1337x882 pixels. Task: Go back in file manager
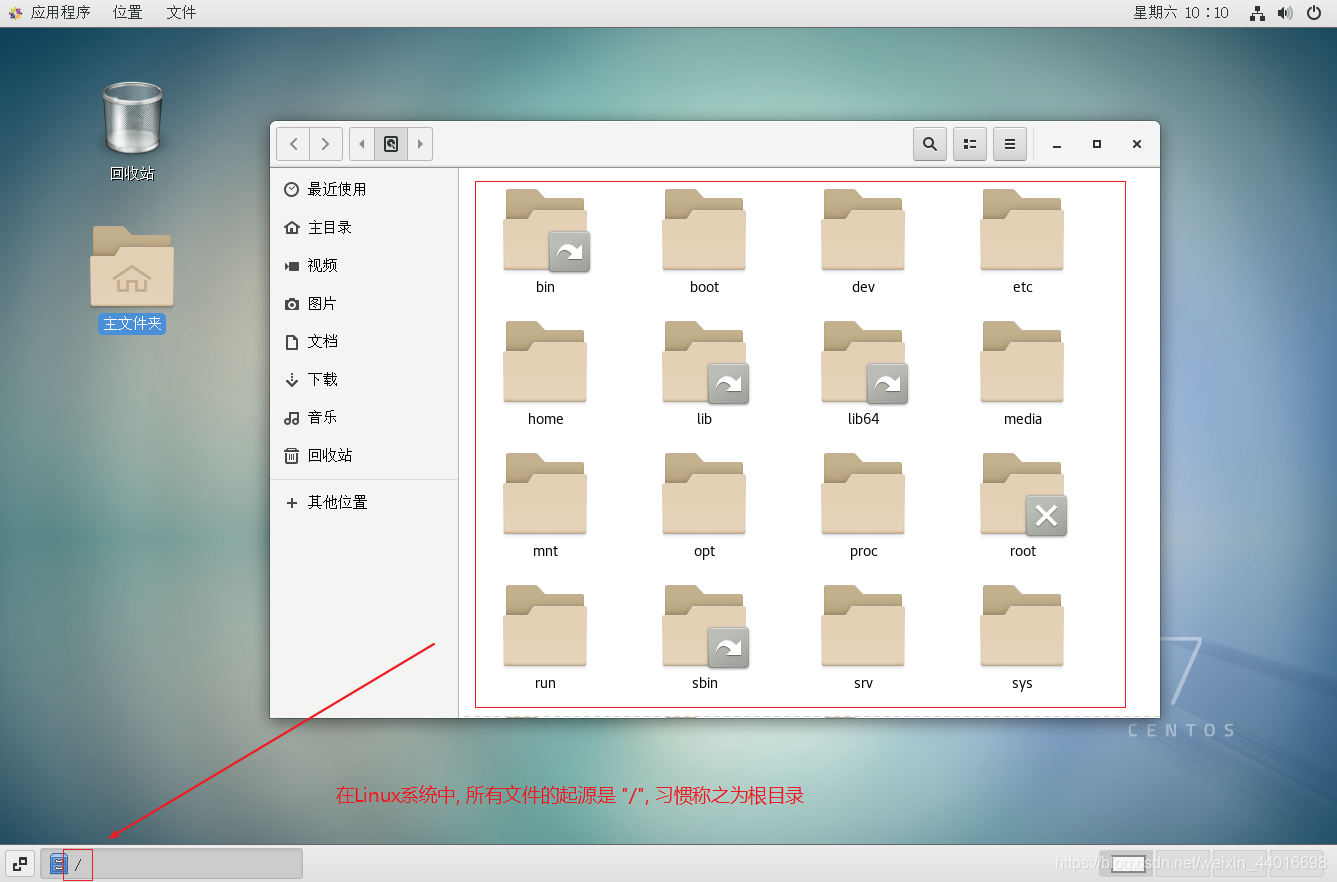293,144
